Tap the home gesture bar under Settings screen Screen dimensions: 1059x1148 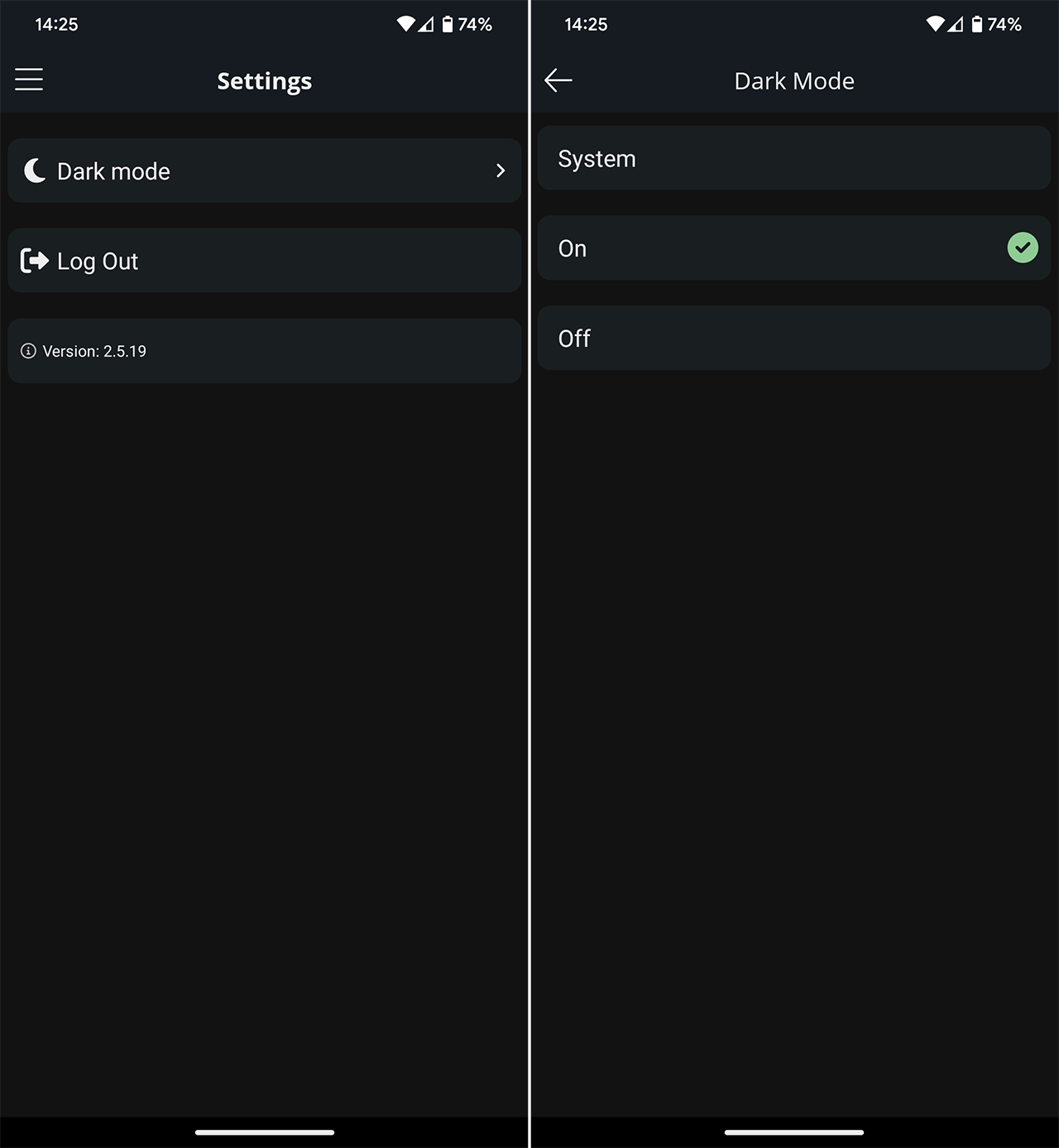pyautogui.click(x=265, y=1131)
